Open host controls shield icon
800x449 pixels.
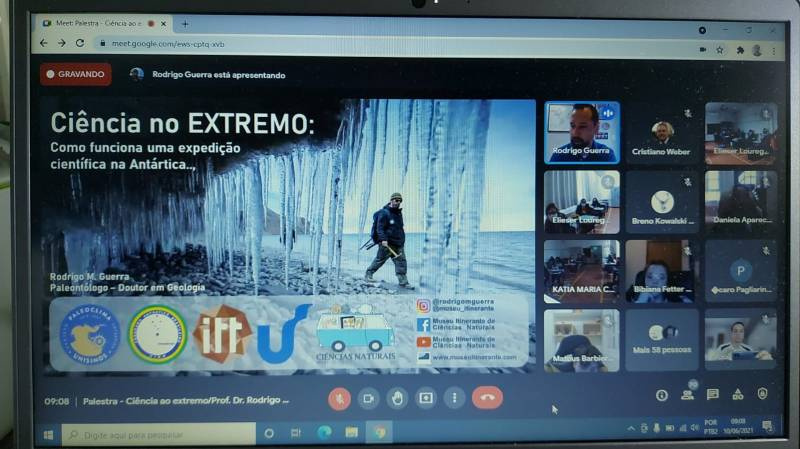click(762, 393)
